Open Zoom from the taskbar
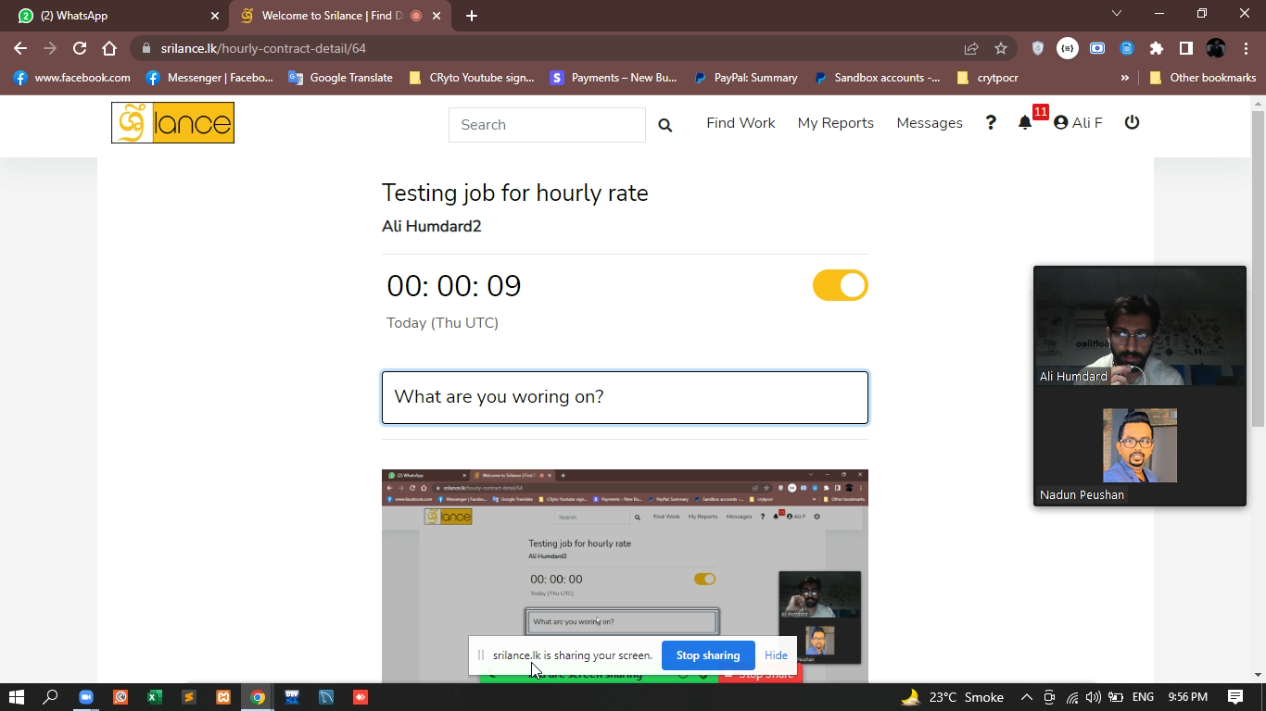Screen dimensions: 1266x711 (x=86, y=697)
